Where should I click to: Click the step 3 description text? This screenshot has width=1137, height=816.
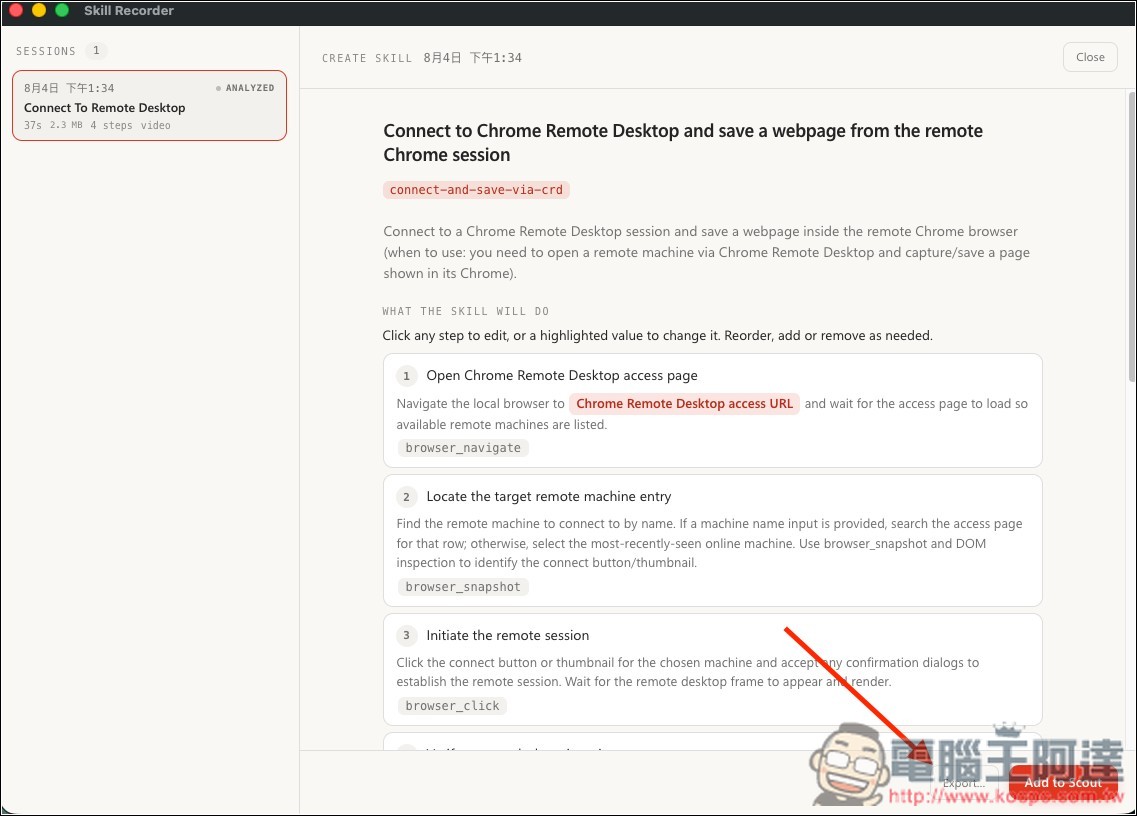point(687,672)
